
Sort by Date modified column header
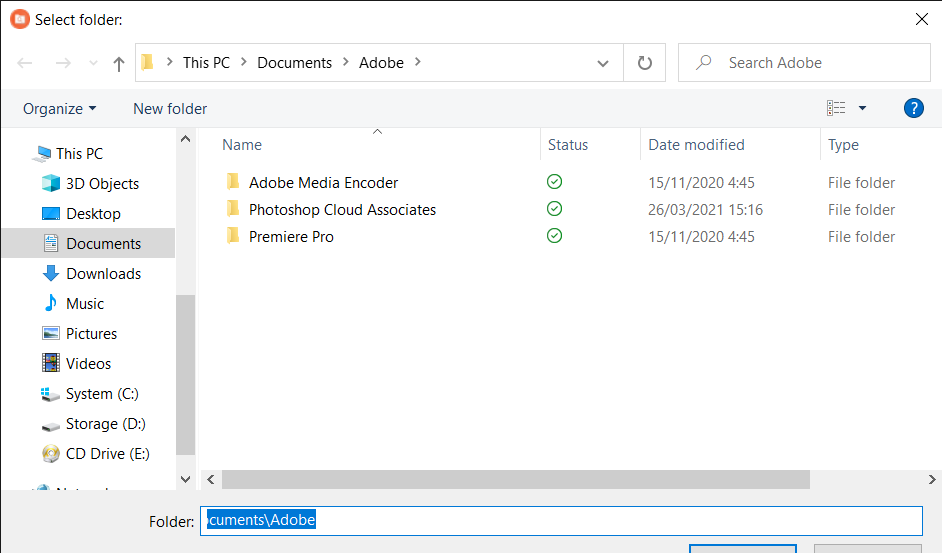pos(696,145)
